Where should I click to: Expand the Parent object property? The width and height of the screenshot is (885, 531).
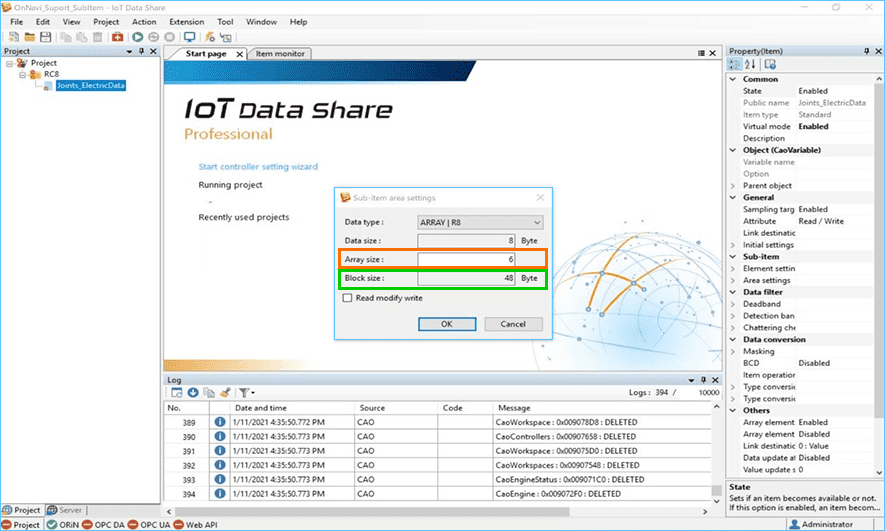(733, 186)
